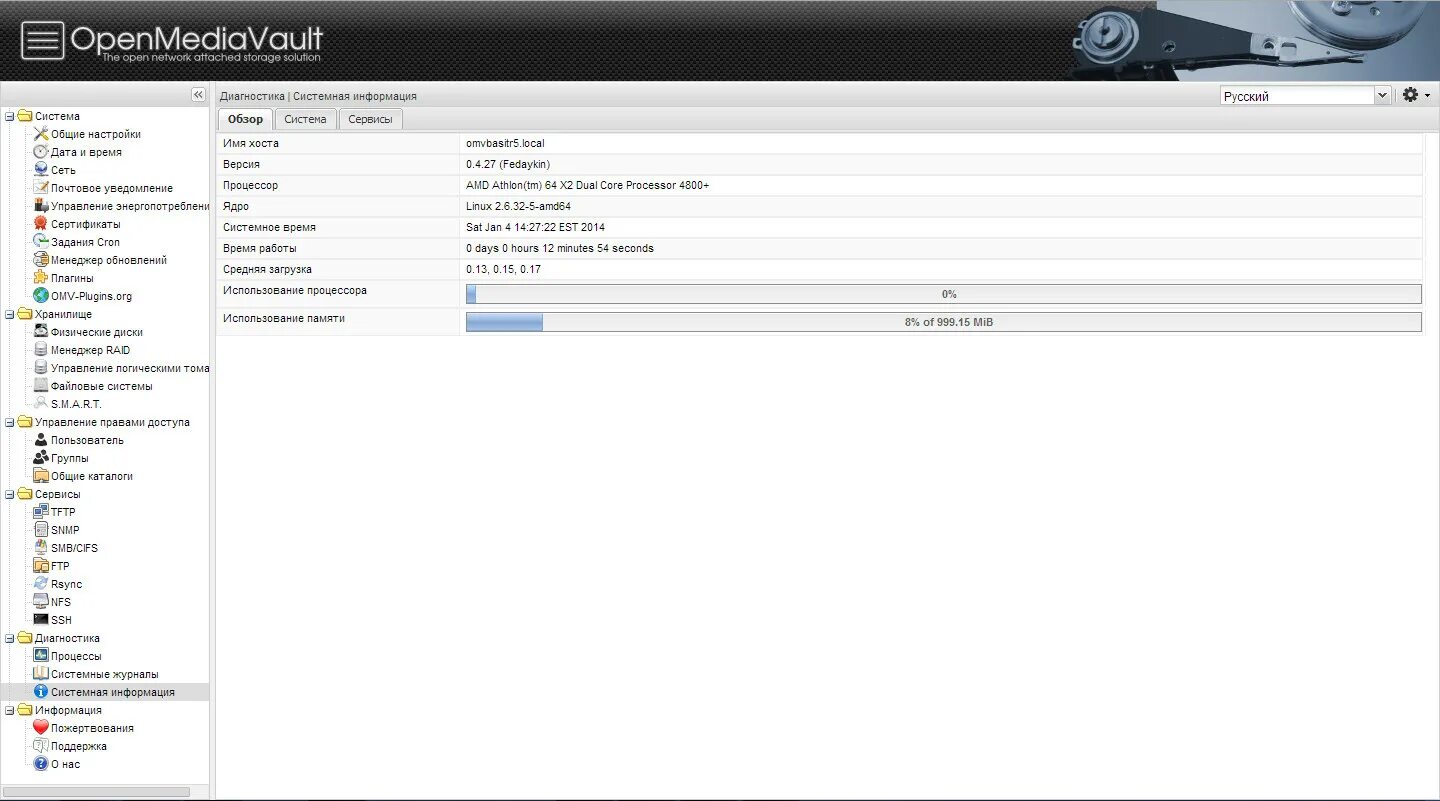Screen dimensions: 1440x801
Task: Open Общие настройки wrench icon
Action: pos(41,134)
